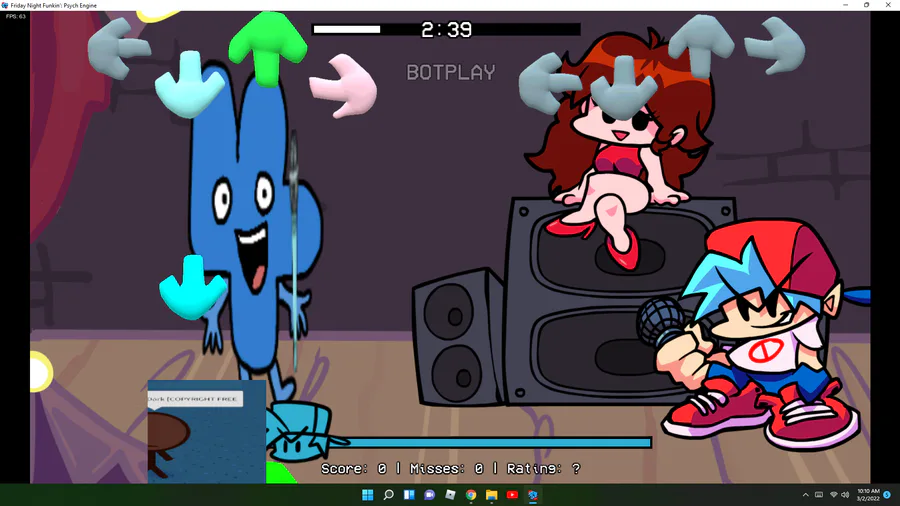
Task: Launch Roblox from the taskbar
Action: [450, 495]
